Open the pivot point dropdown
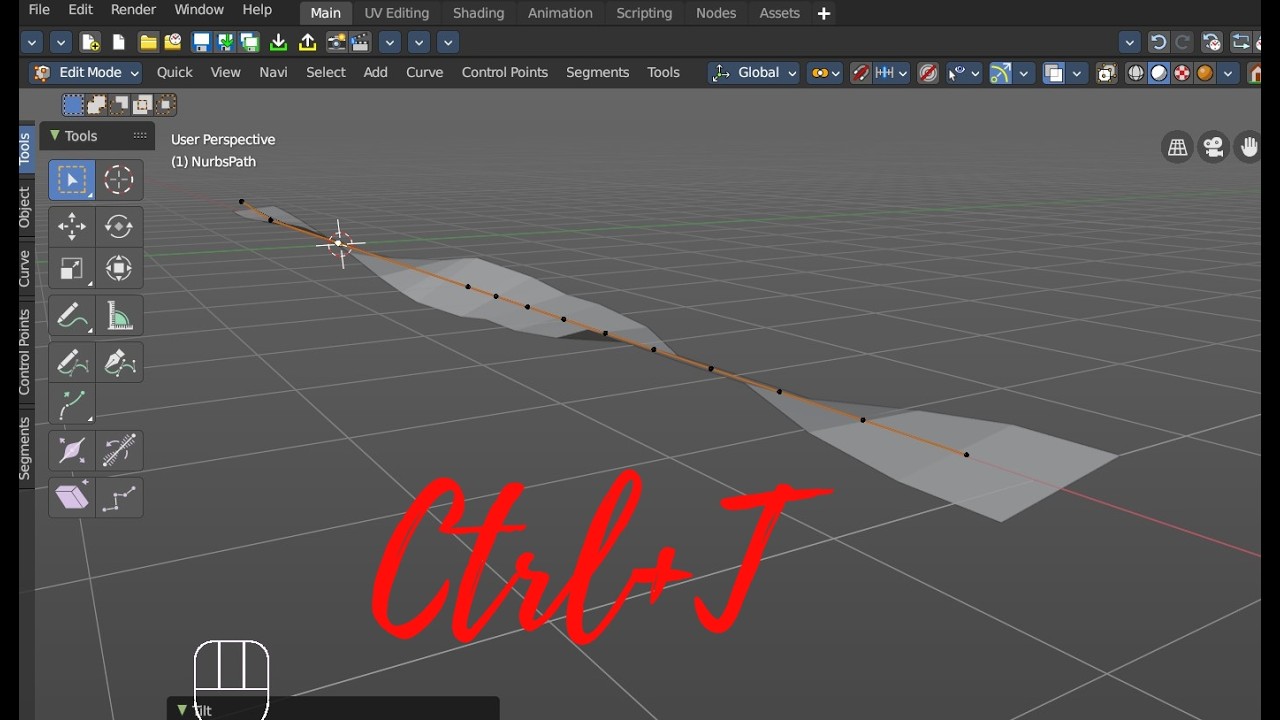Image resolution: width=1280 pixels, height=720 pixels. click(x=824, y=73)
